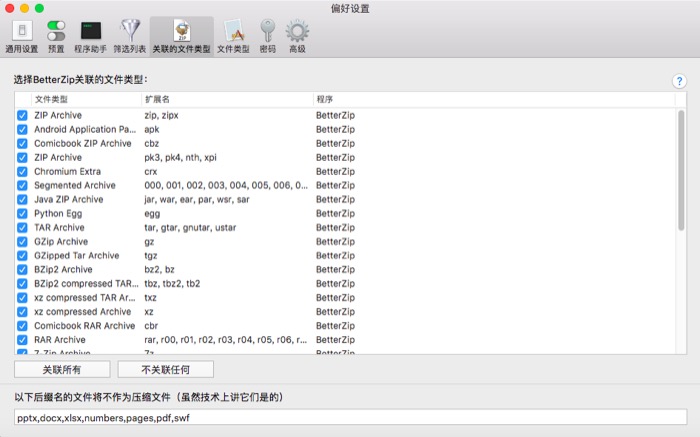
Task: Uncheck the Android Application Package checkbox
Action: coord(22,129)
